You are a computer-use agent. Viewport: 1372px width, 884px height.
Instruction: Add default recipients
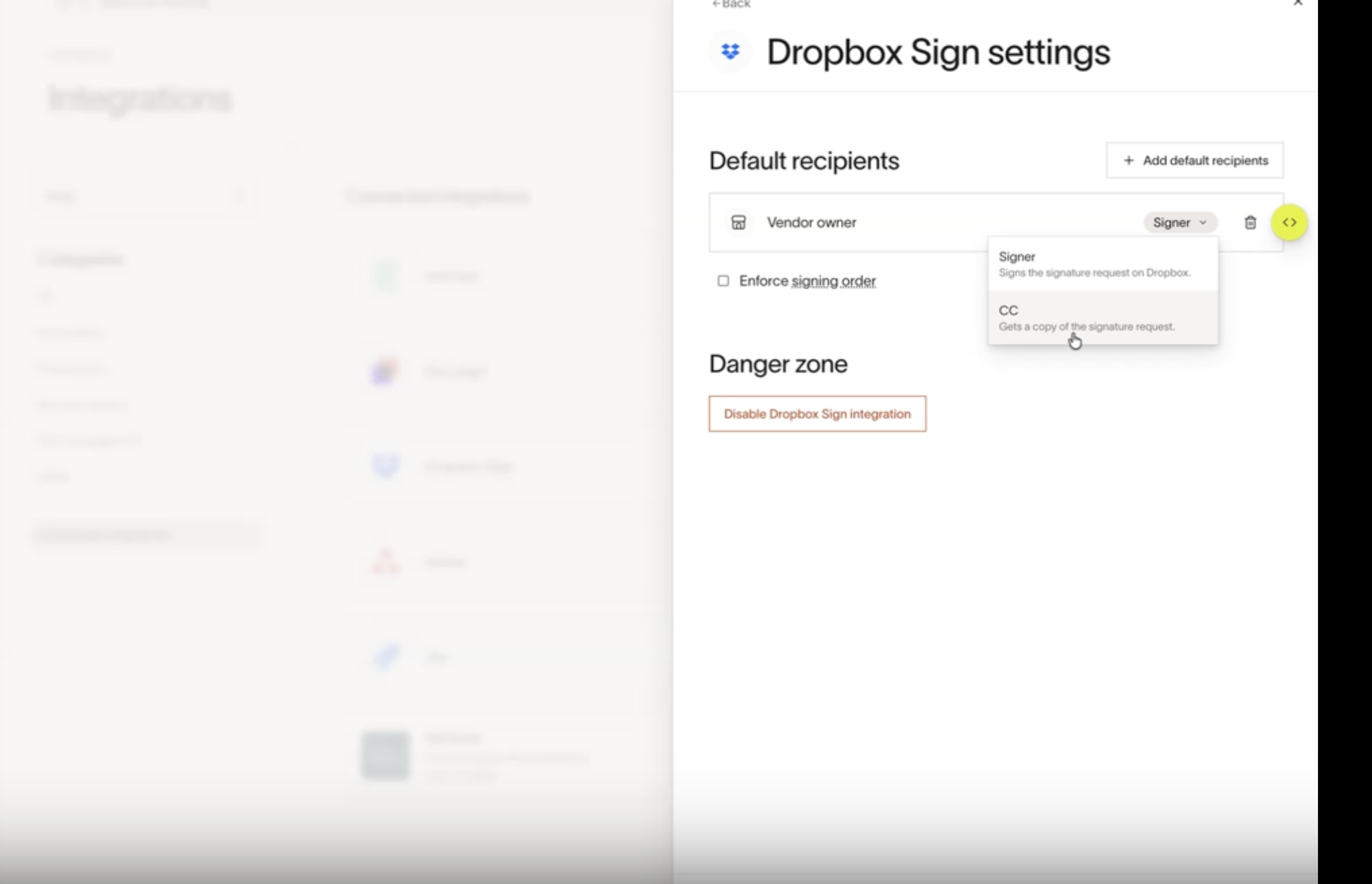pyautogui.click(x=1195, y=160)
